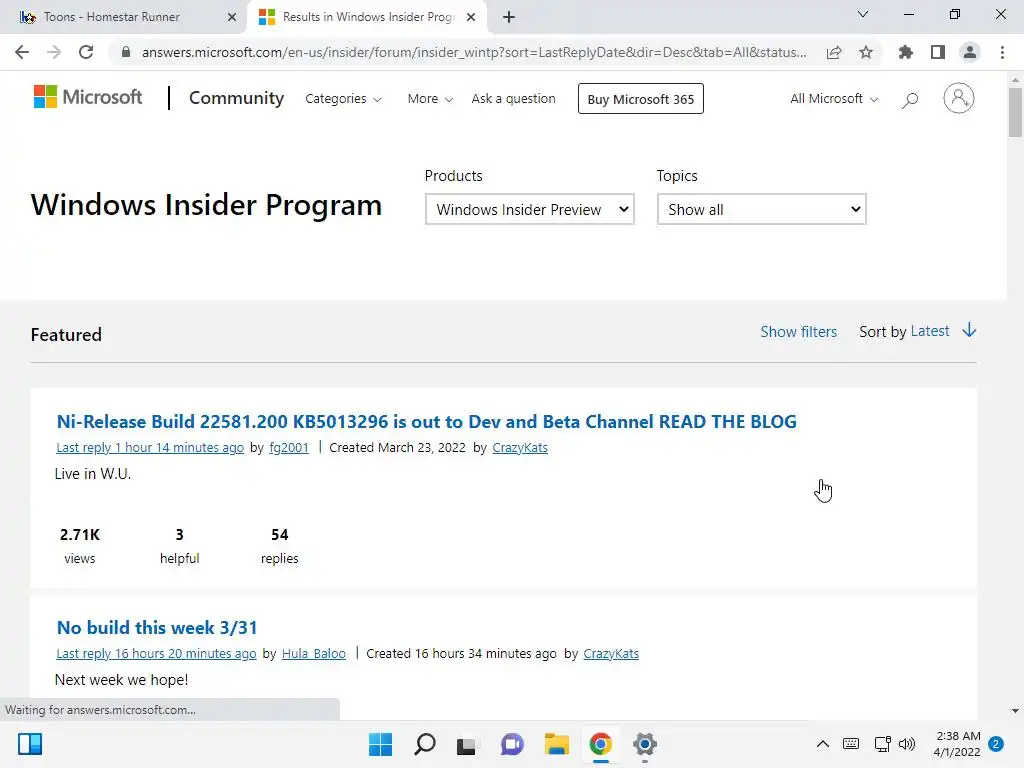Click the Community link

tap(236, 98)
